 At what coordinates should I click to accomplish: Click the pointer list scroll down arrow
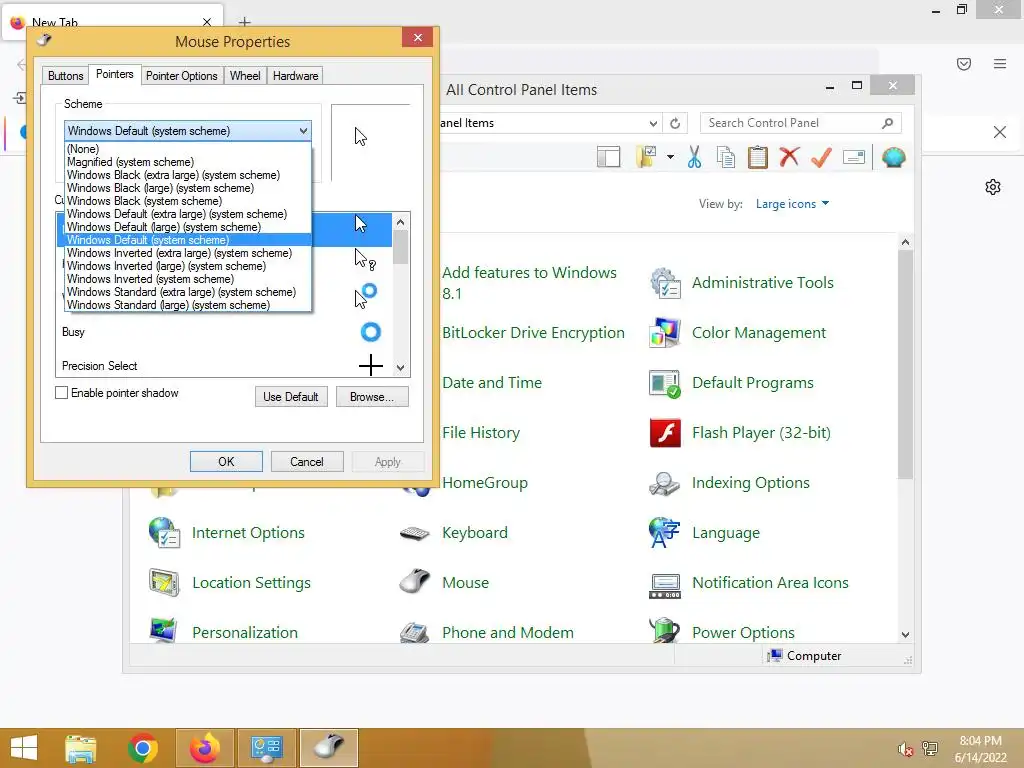coord(401,368)
